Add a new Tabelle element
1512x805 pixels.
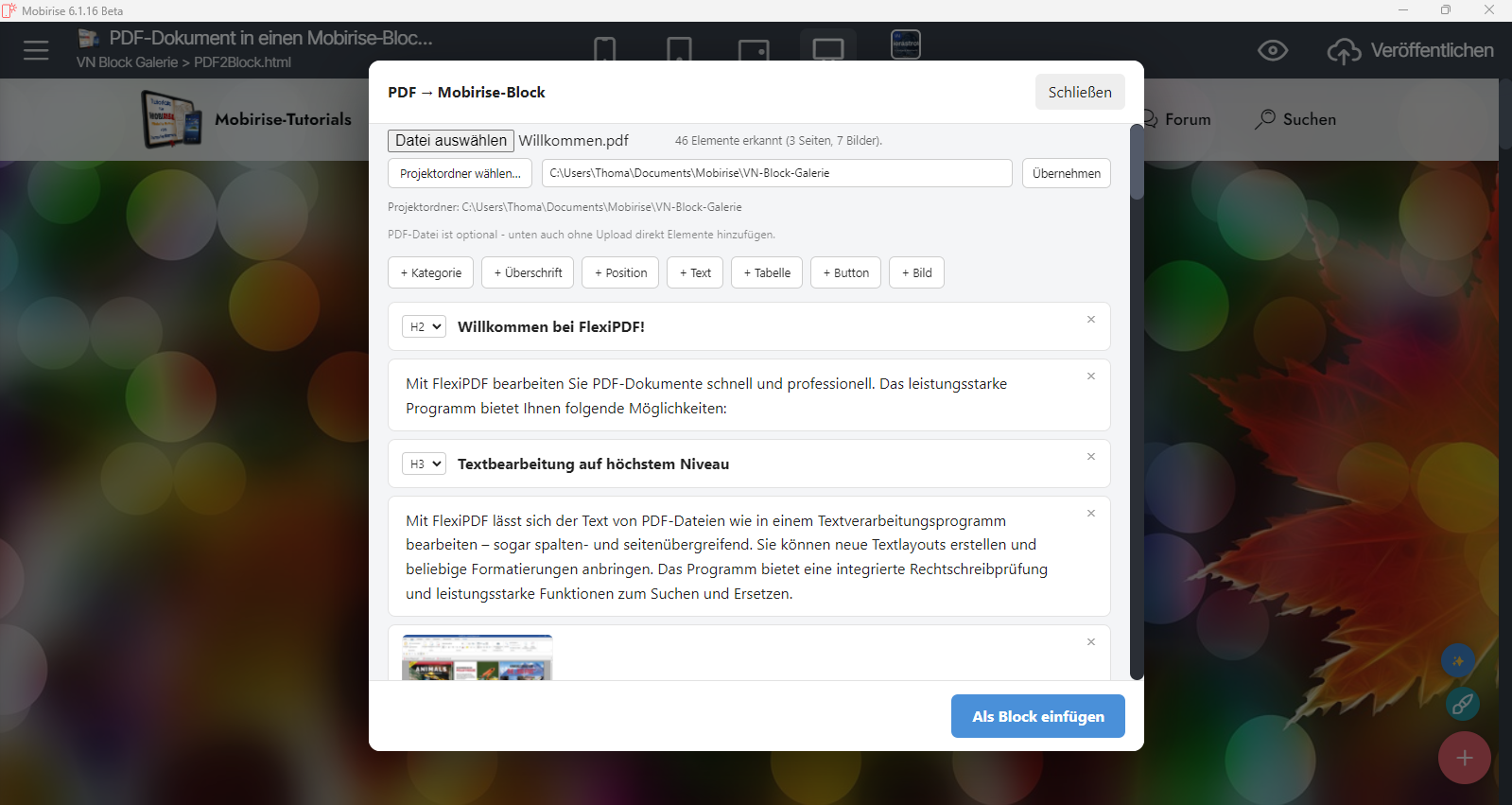click(767, 272)
